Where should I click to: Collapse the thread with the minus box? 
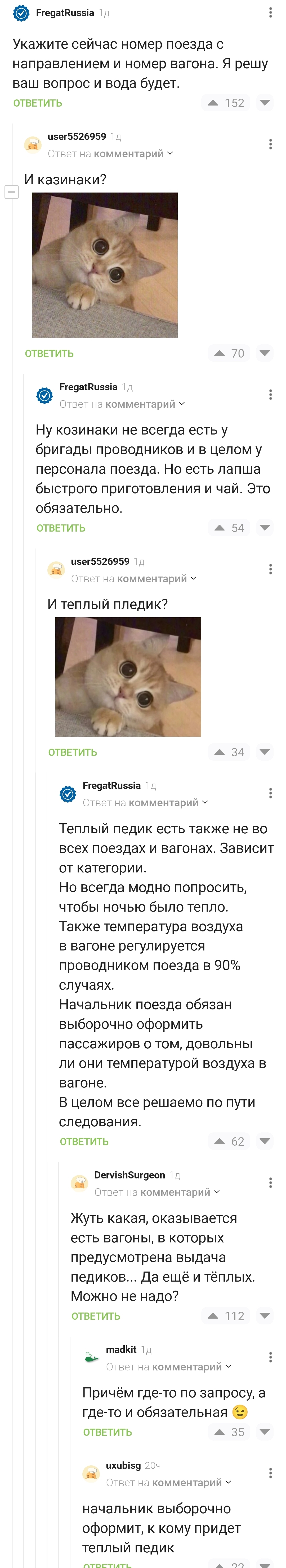(12, 192)
